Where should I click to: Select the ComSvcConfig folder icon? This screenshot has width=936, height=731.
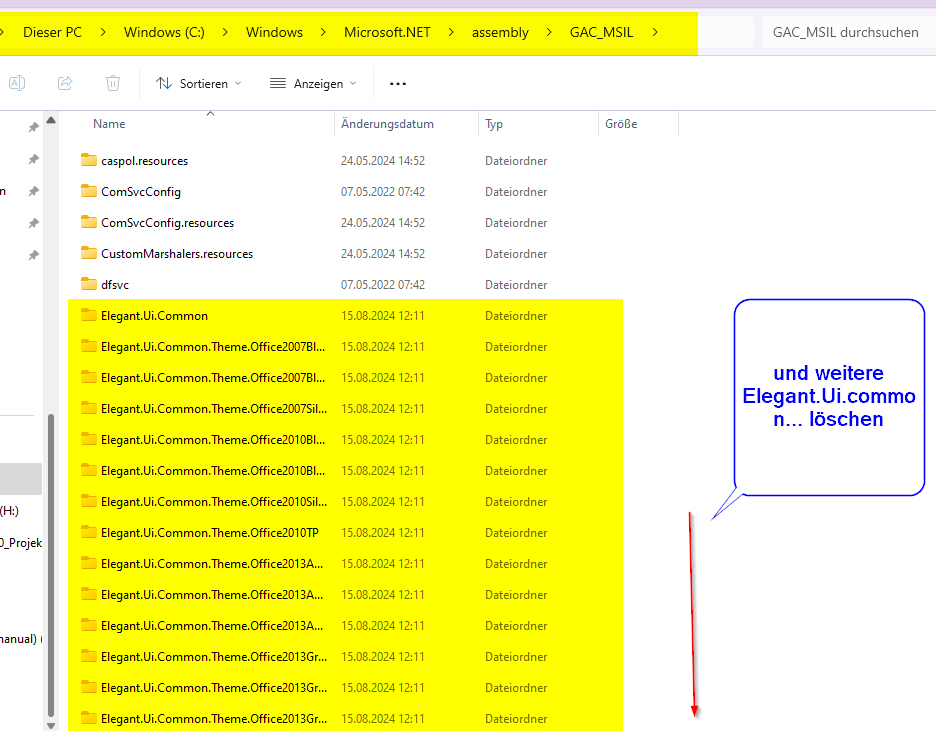[89, 191]
